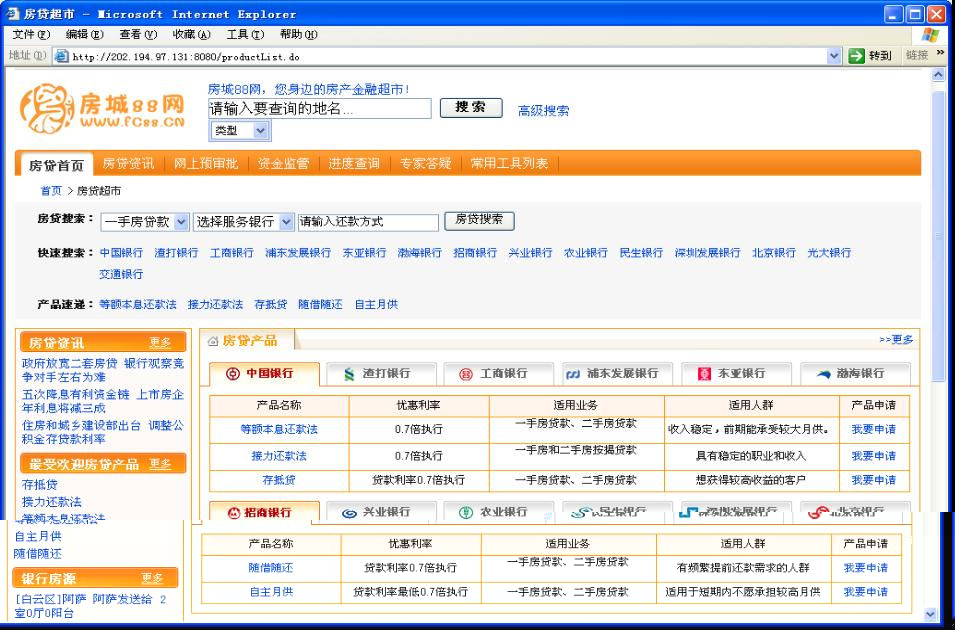
Task: Open the 类型 type dropdown
Action: 260,130
